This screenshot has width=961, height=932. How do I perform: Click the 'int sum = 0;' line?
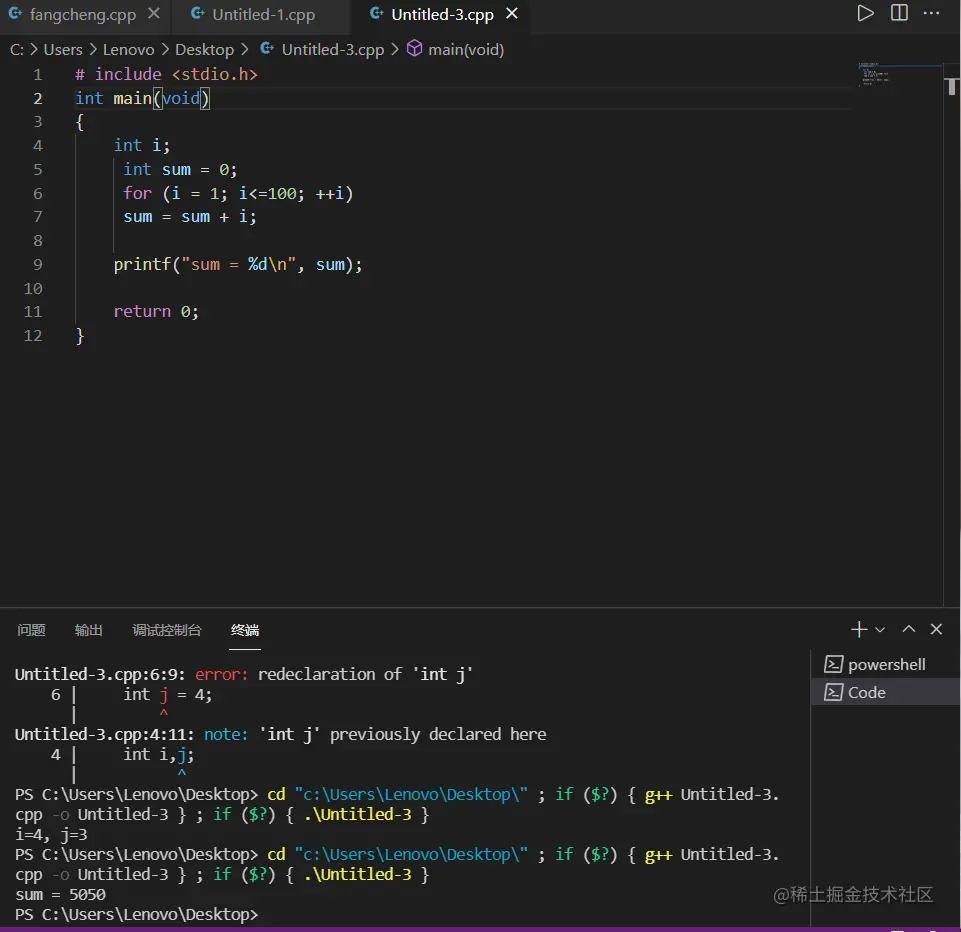pyautogui.click(x=180, y=169)
